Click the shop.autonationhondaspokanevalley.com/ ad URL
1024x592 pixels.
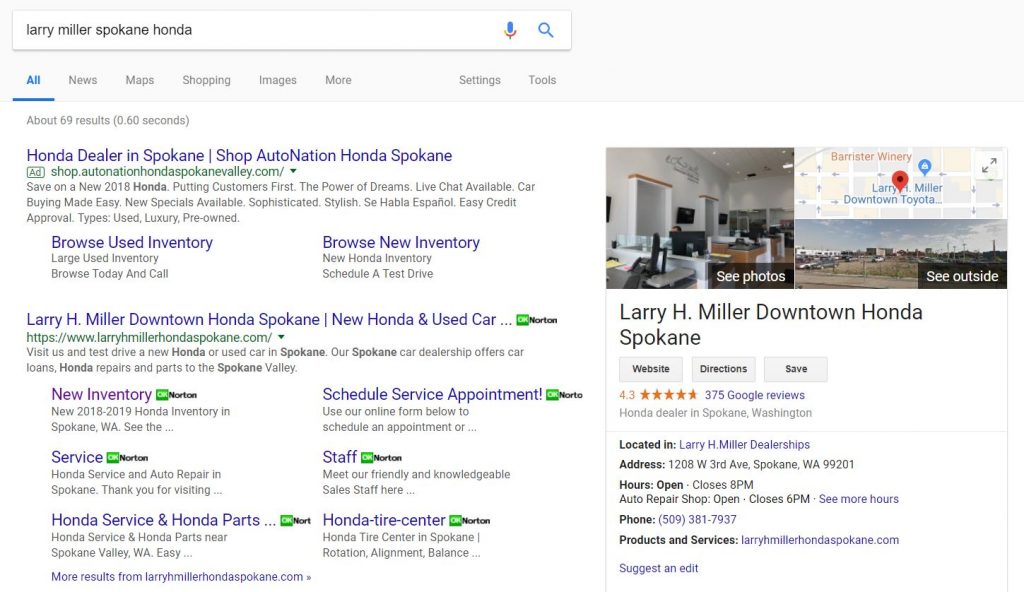(x=167, y=172)
